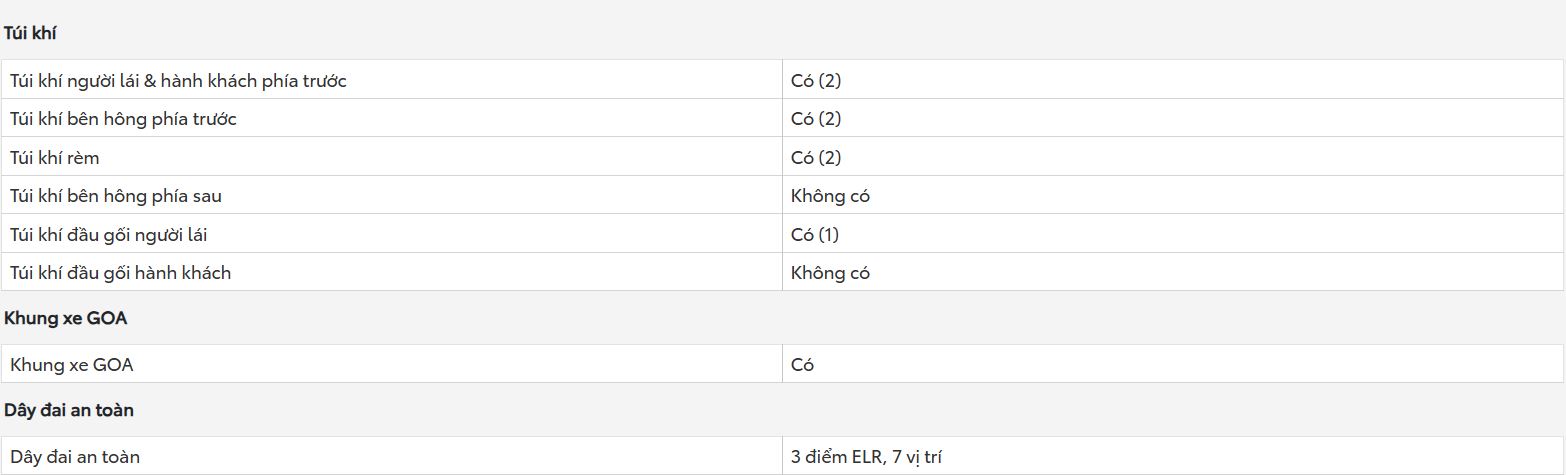Viewport: 1566px width, 475px height.
Task: Click the Có (1) knee airbag value
Action: (x=815, y=235)
